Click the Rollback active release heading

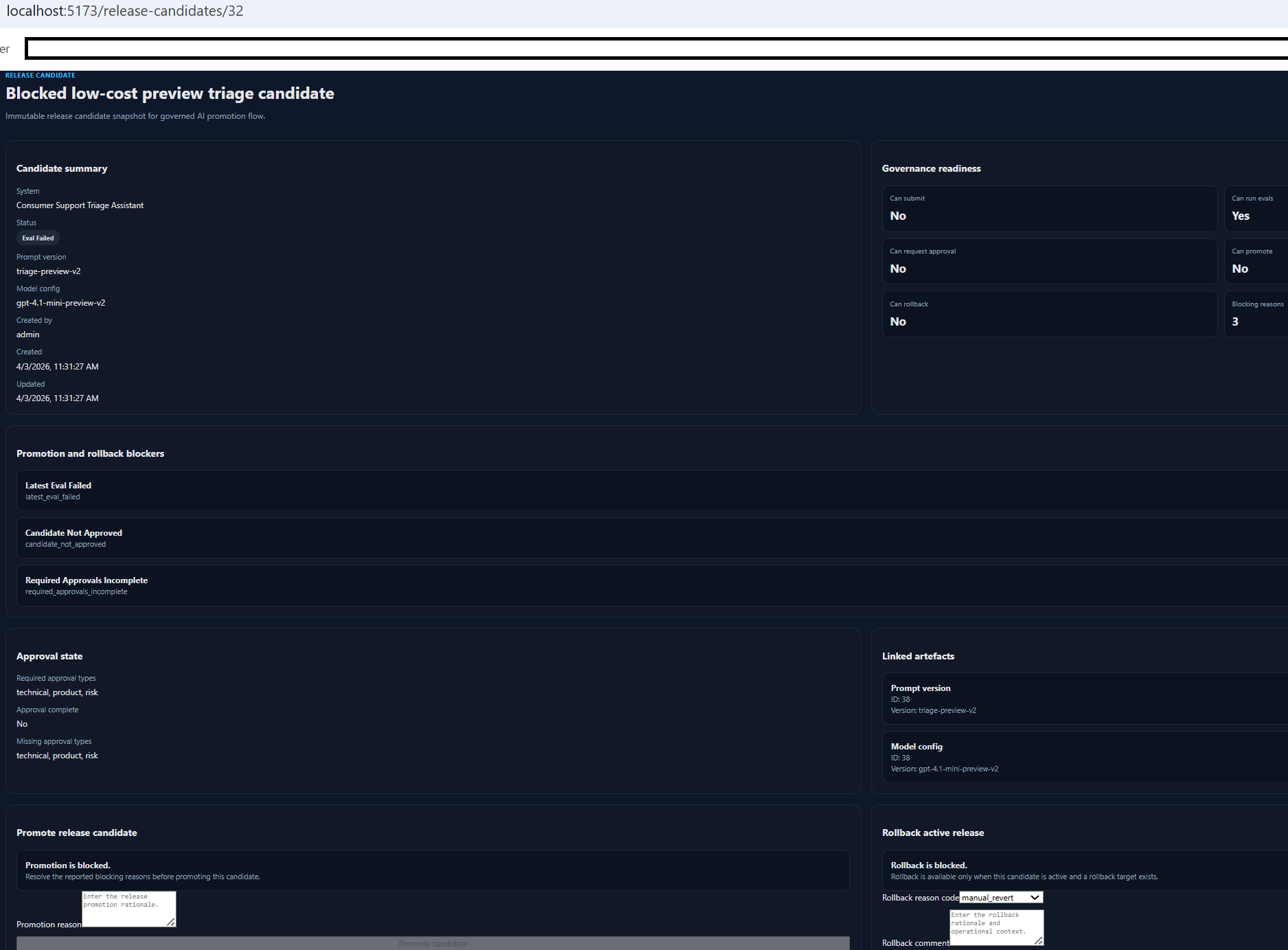pos(933,833)
